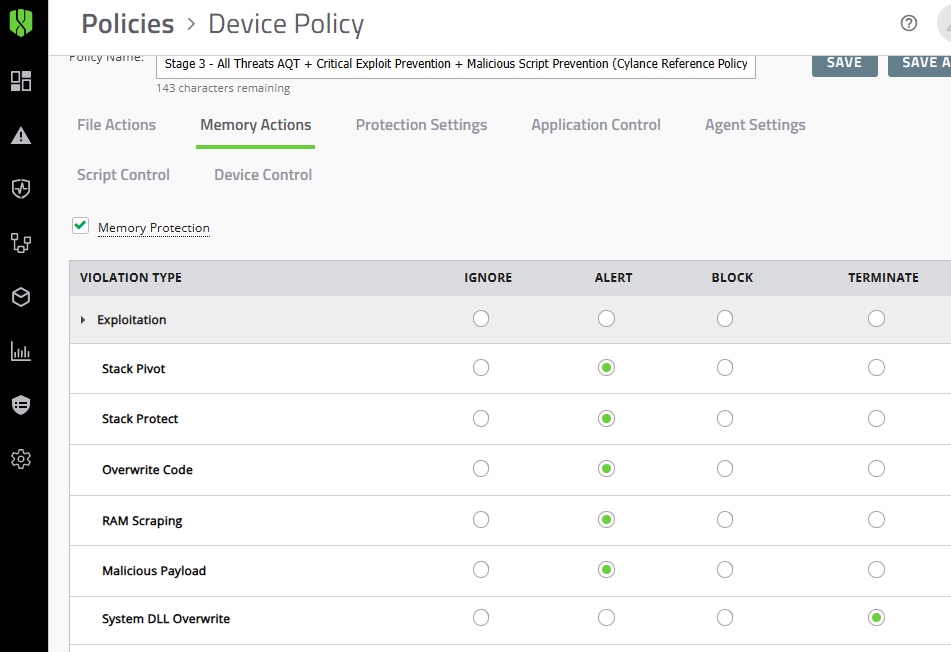The height and width of the screenshot is (652, 951).
Task: Switch to the Script Control tab
Action: tap(122, 174)
